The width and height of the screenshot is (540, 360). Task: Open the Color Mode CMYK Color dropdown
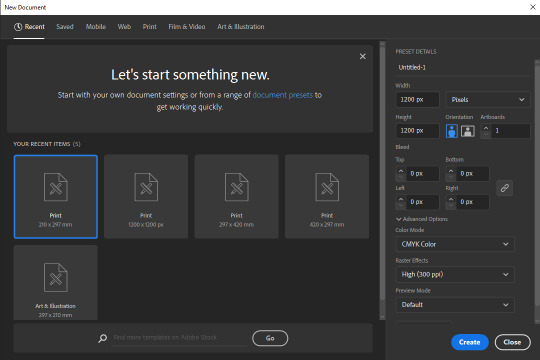coord(455,244)
